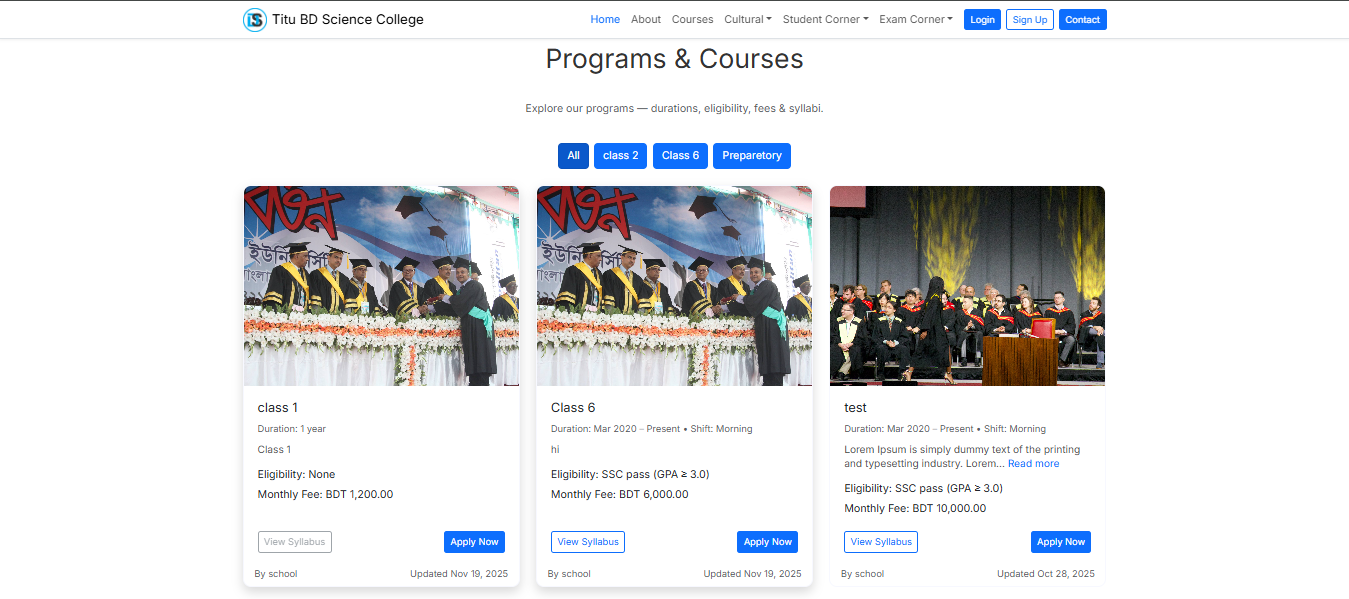The image size is (1349, 599).
Task: Open the class 1 card image
Action: 381,286
